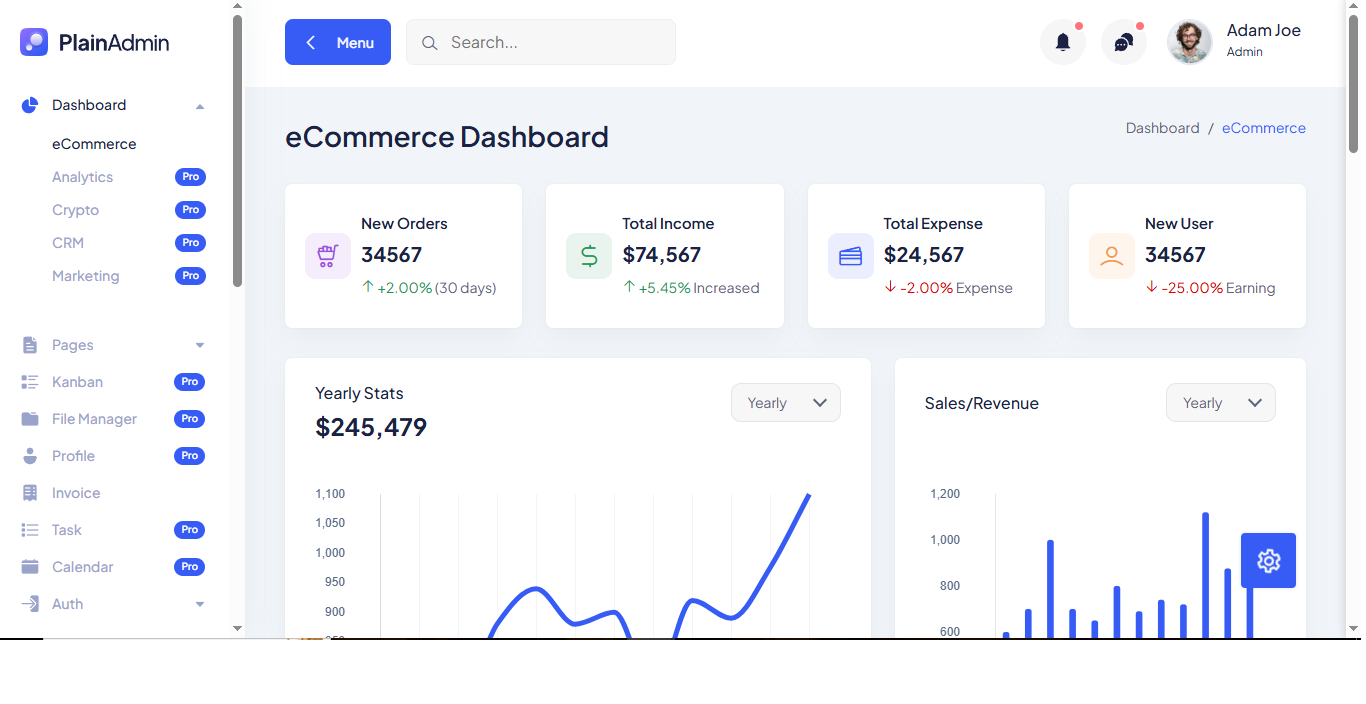Select eCommerce in the sidebar menu
Viewport: 1366px width, 704px height.
coord(95,143)
